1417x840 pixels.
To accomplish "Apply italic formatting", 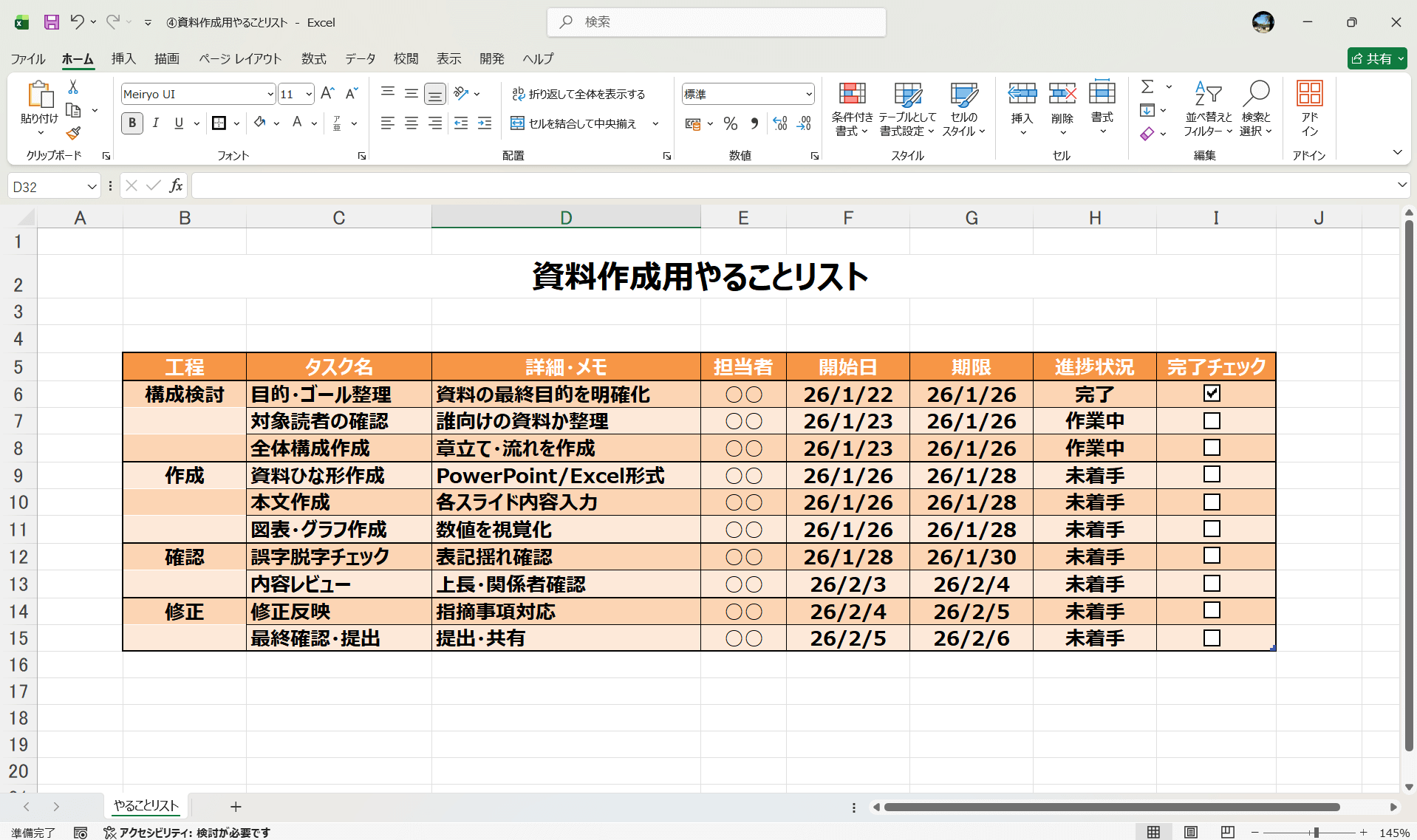I will (155, 123).
